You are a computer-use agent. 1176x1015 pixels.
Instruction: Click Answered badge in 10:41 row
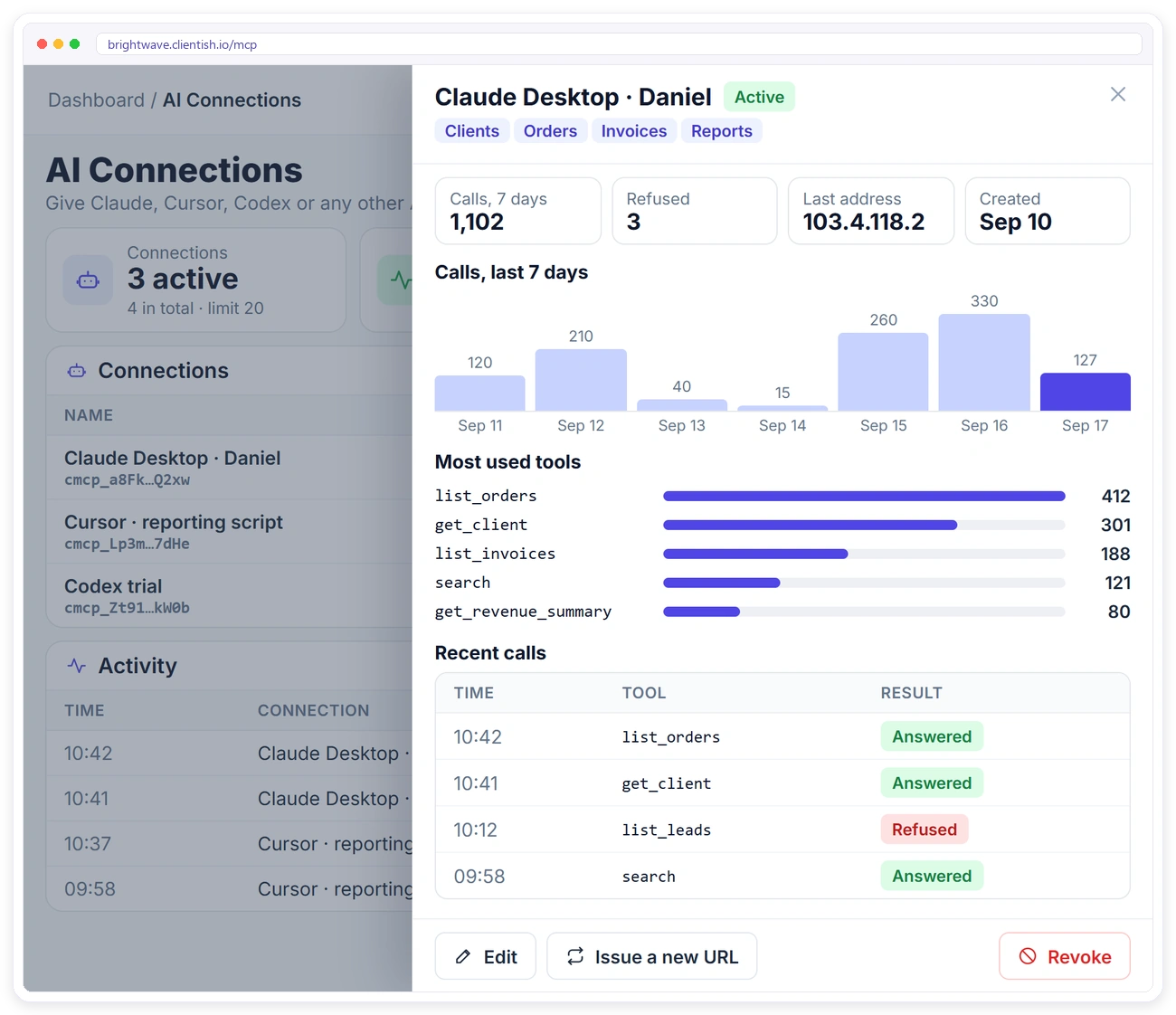[932, 783]
